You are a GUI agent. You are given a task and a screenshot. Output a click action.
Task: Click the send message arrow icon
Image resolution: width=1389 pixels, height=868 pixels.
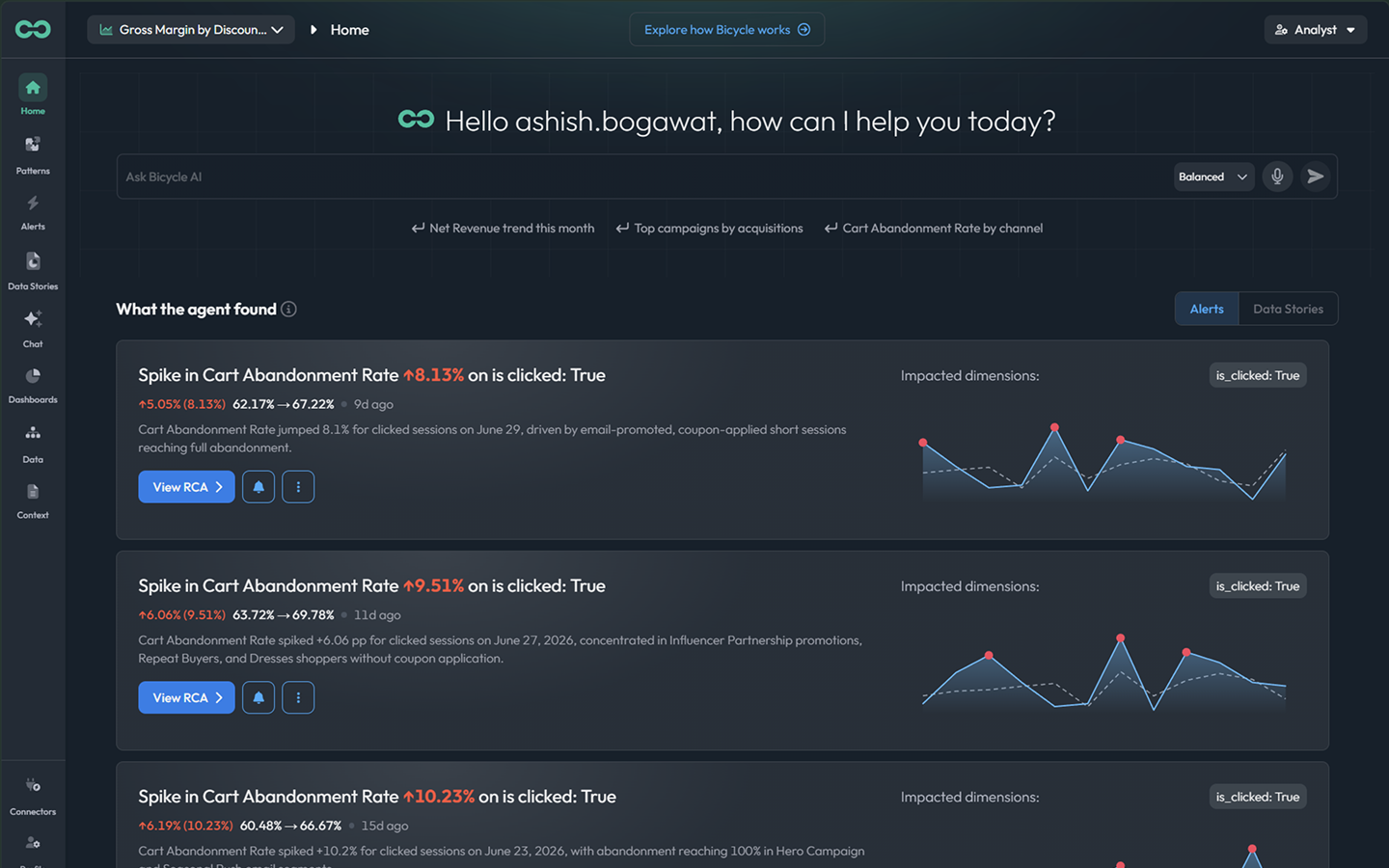pyautogui.click(x=1315, y=176)
